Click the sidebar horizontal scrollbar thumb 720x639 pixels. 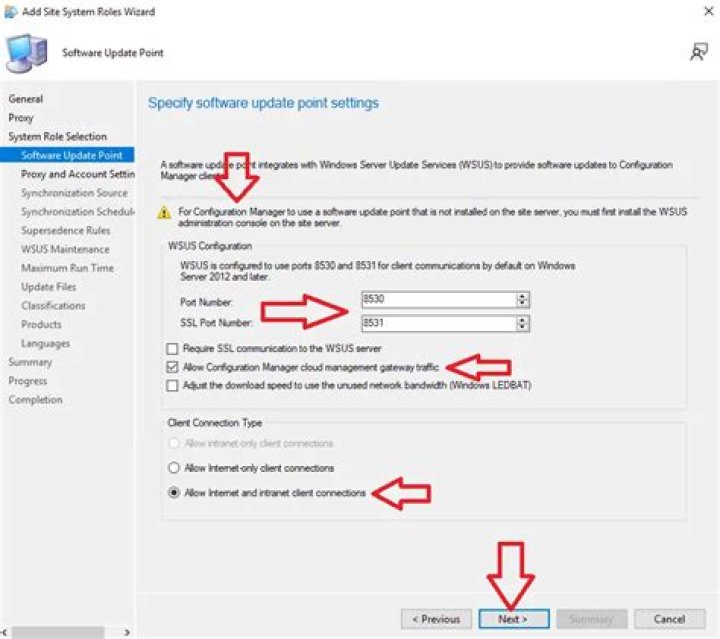pyautogui.click(x=58, y=633)
